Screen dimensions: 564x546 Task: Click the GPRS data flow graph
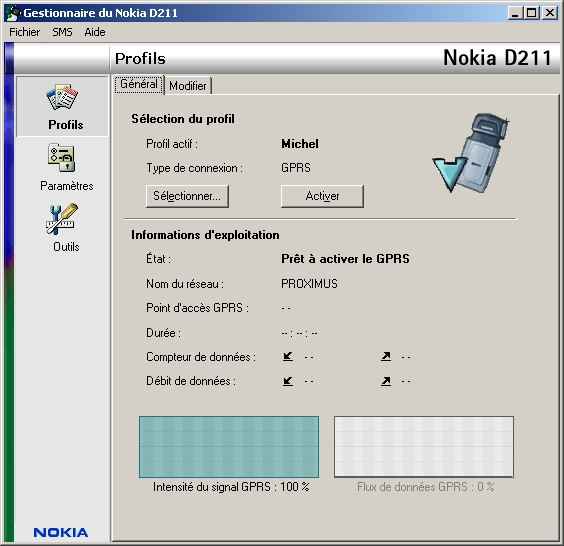tap(424, 447)
